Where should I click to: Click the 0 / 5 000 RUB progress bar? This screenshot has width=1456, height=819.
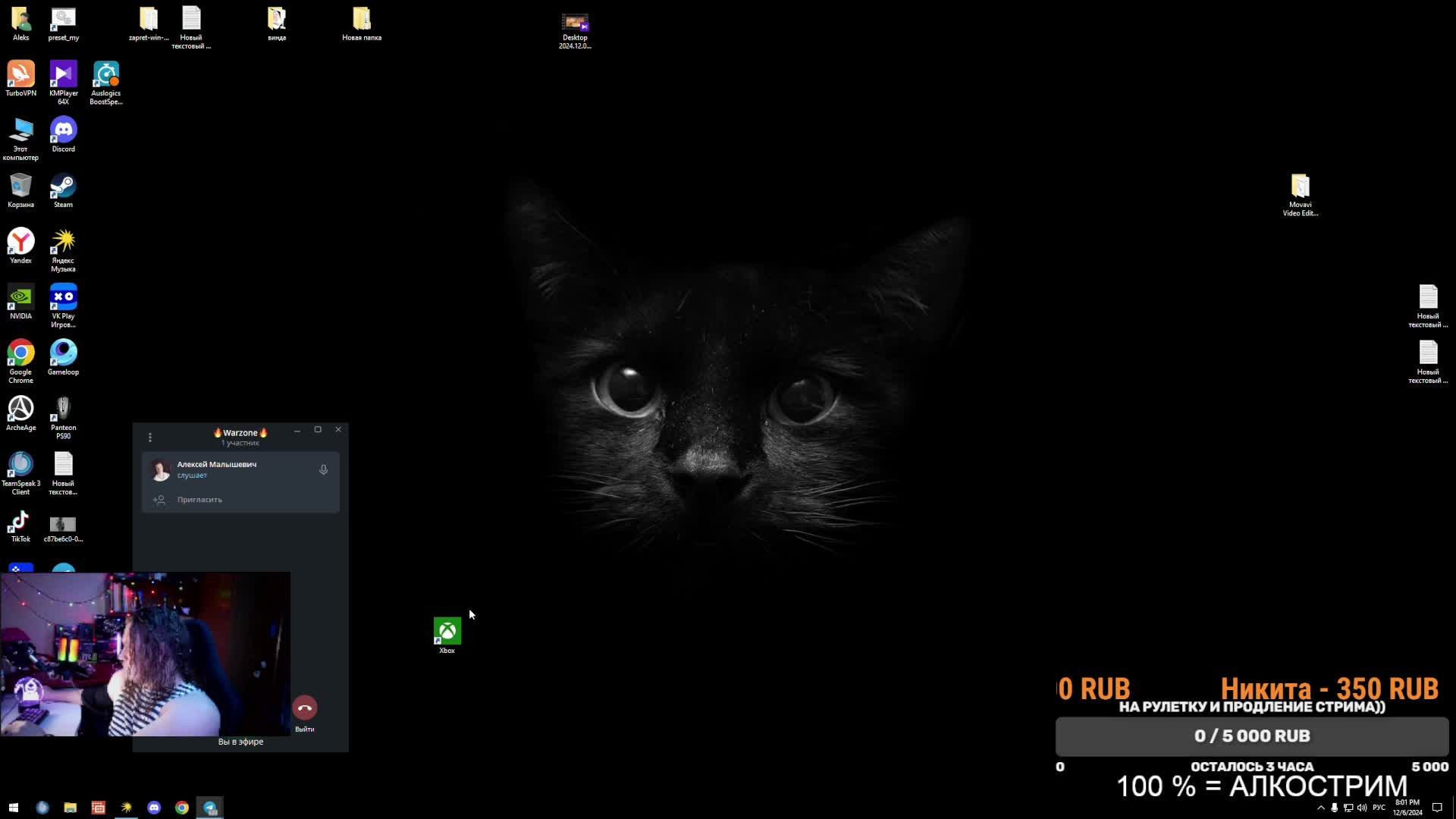[1251, 736]
